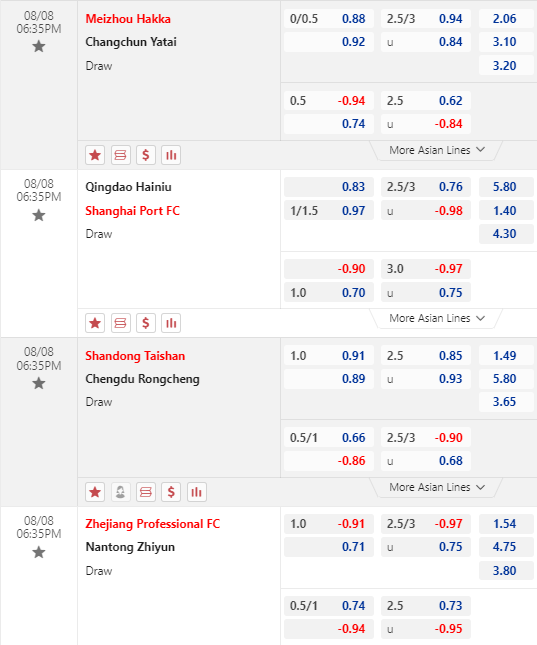Click red star icon under Meizhou Hakka match
The image size is (537, 645).
(x=95, y=155)
